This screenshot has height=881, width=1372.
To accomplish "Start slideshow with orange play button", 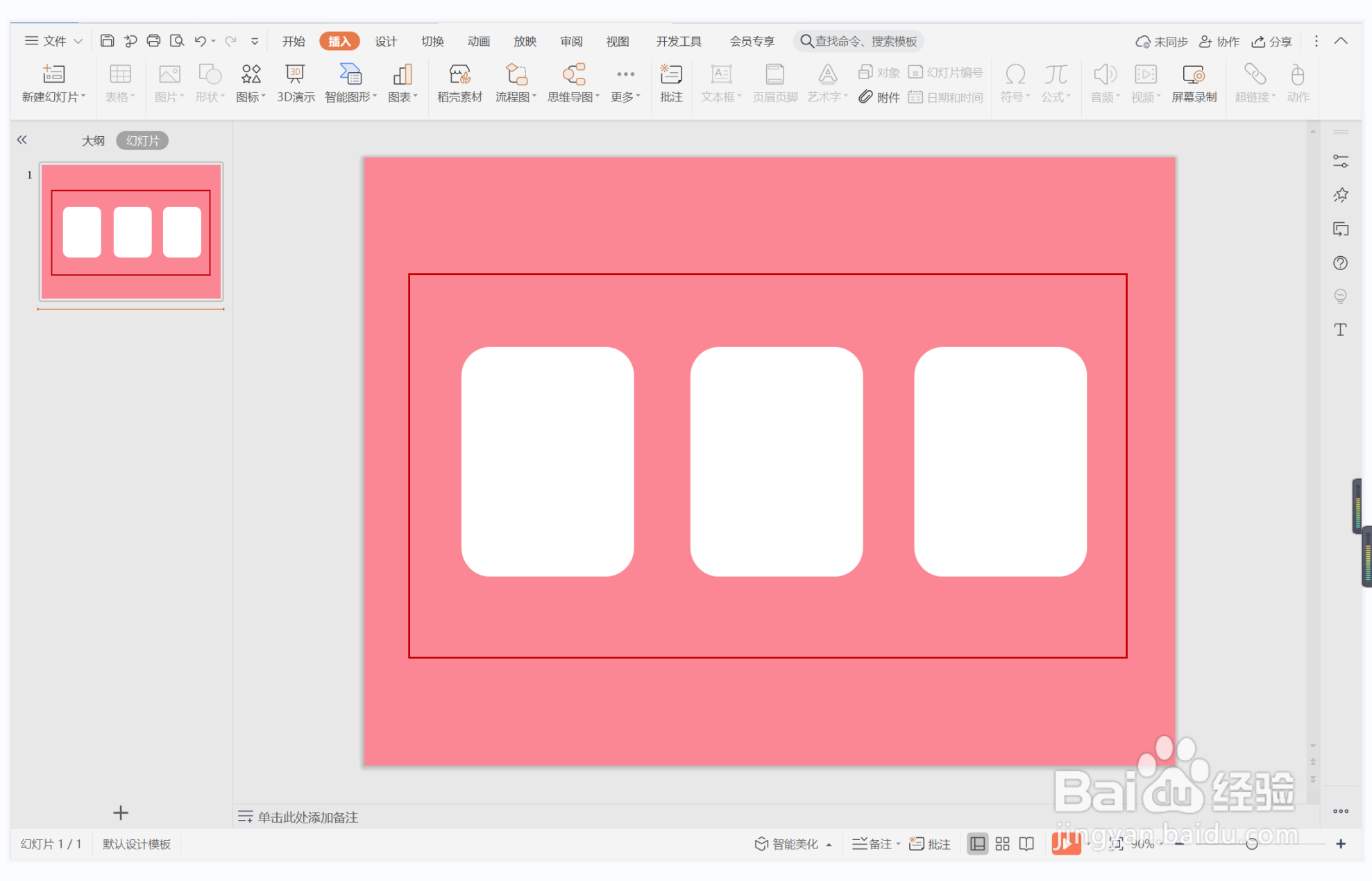I will (x=1066, y=844).
